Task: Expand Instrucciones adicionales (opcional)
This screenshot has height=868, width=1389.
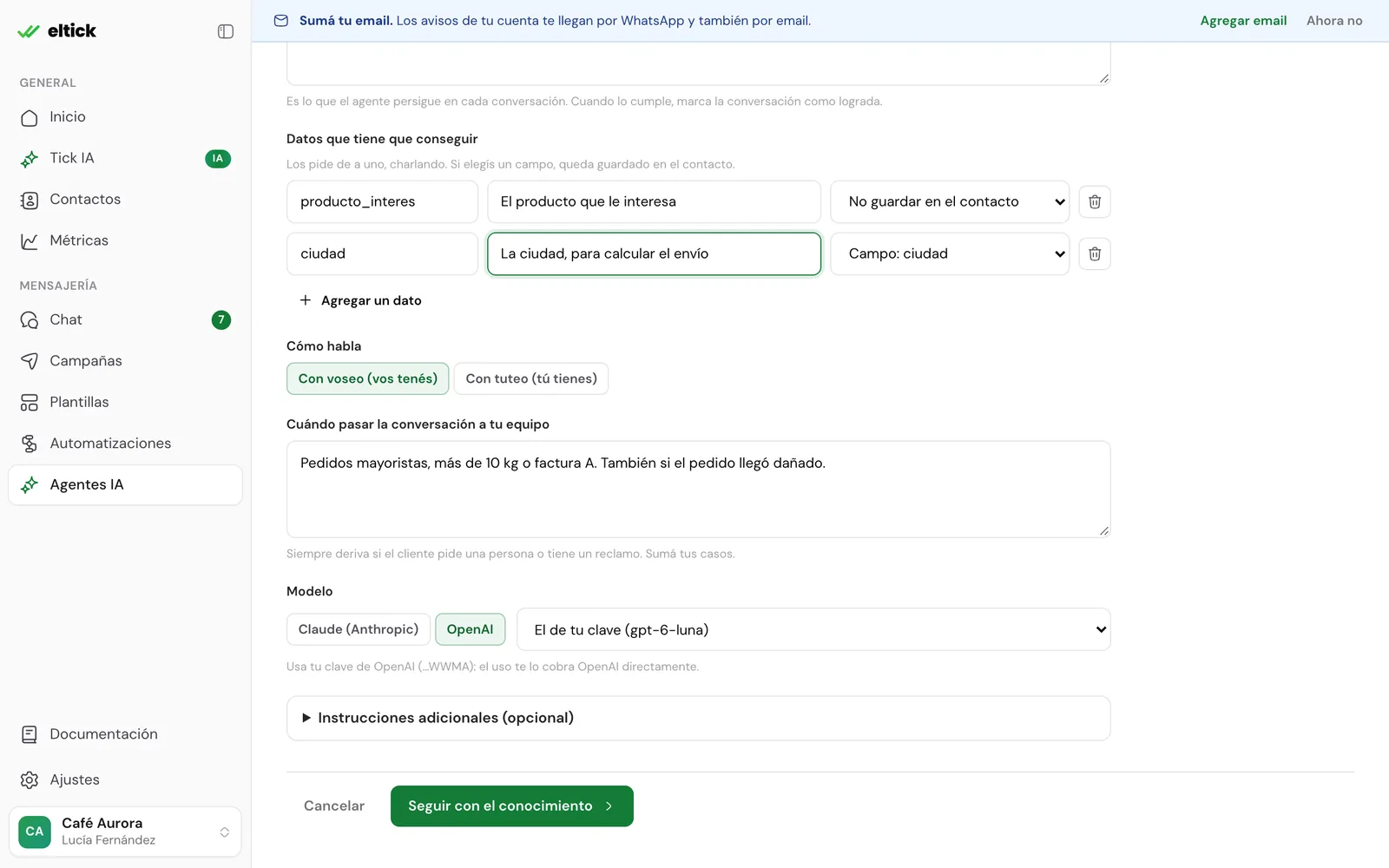Action: 699,718
